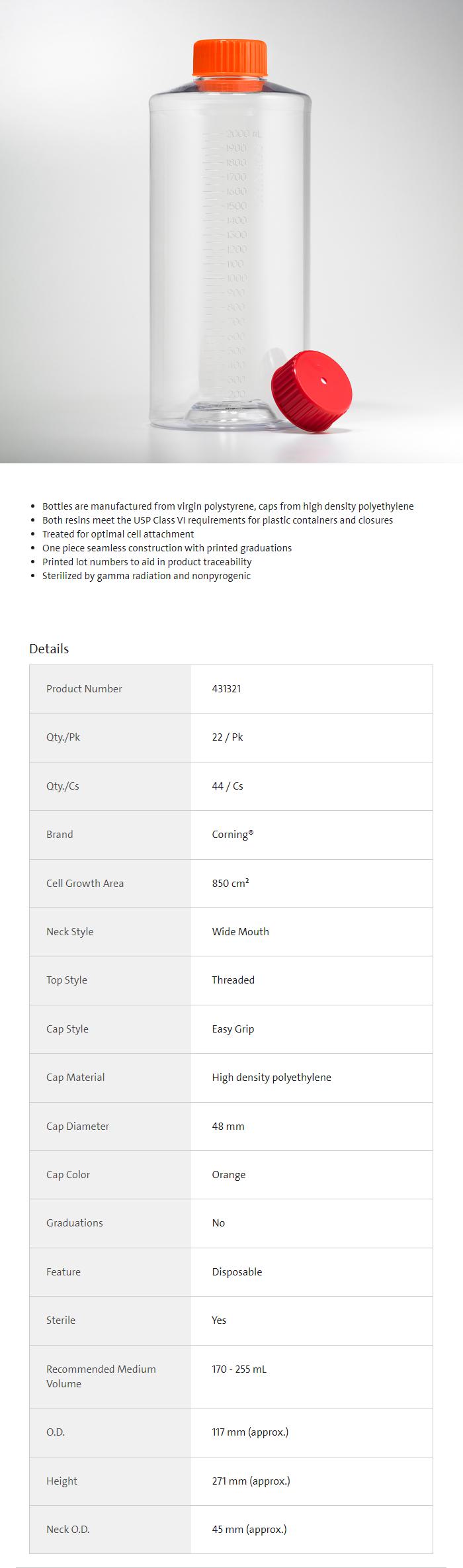Select the Qty./Pk row label

[63, 737]
